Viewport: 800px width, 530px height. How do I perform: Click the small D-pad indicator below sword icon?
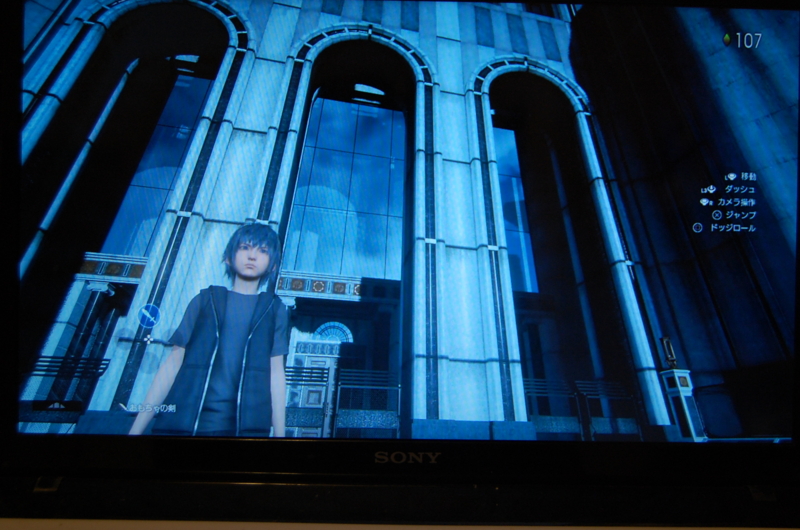[x=148, y=339]
